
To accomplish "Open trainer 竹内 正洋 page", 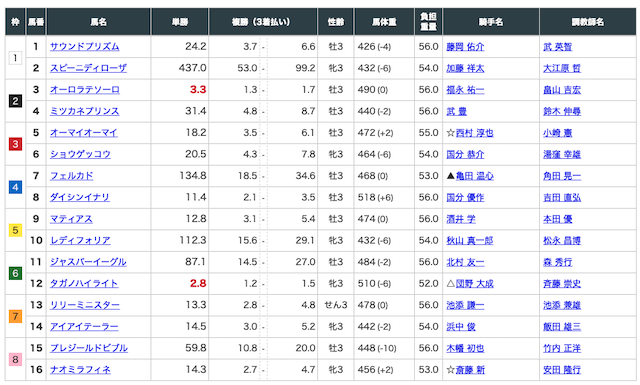I will (x=562, y=348).
